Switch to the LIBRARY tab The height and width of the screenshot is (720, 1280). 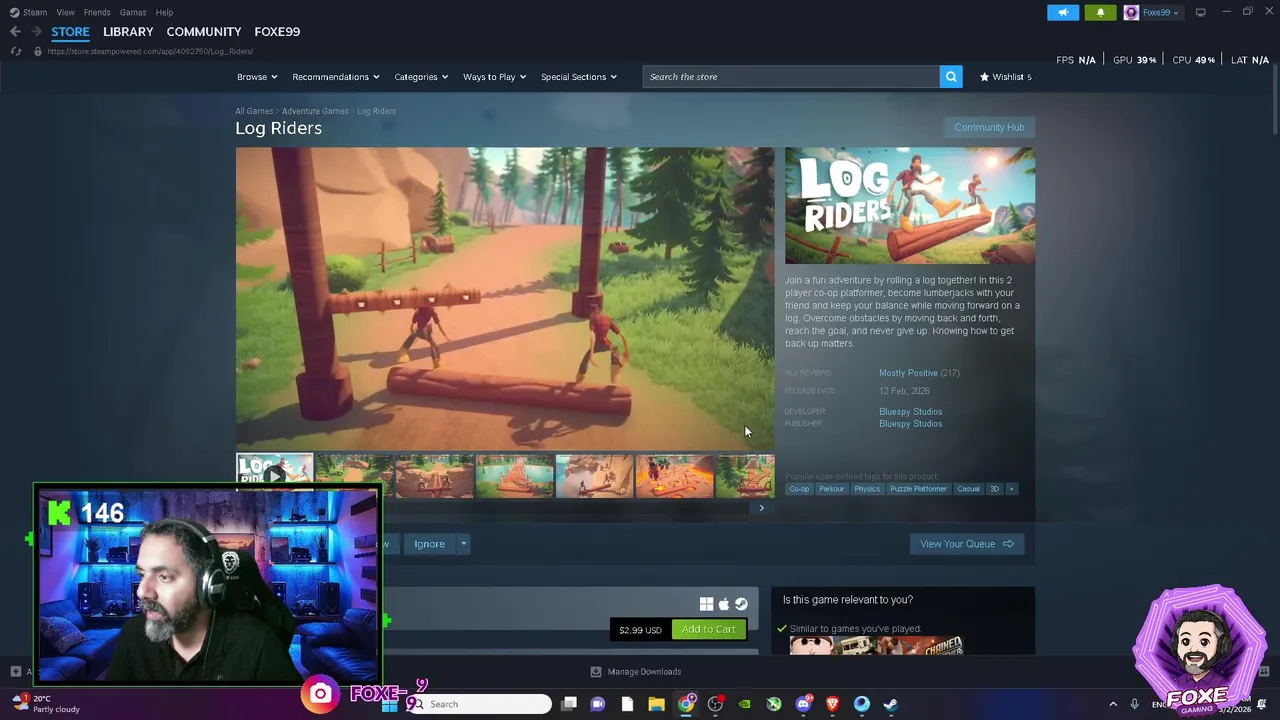(x=128, y=32)
